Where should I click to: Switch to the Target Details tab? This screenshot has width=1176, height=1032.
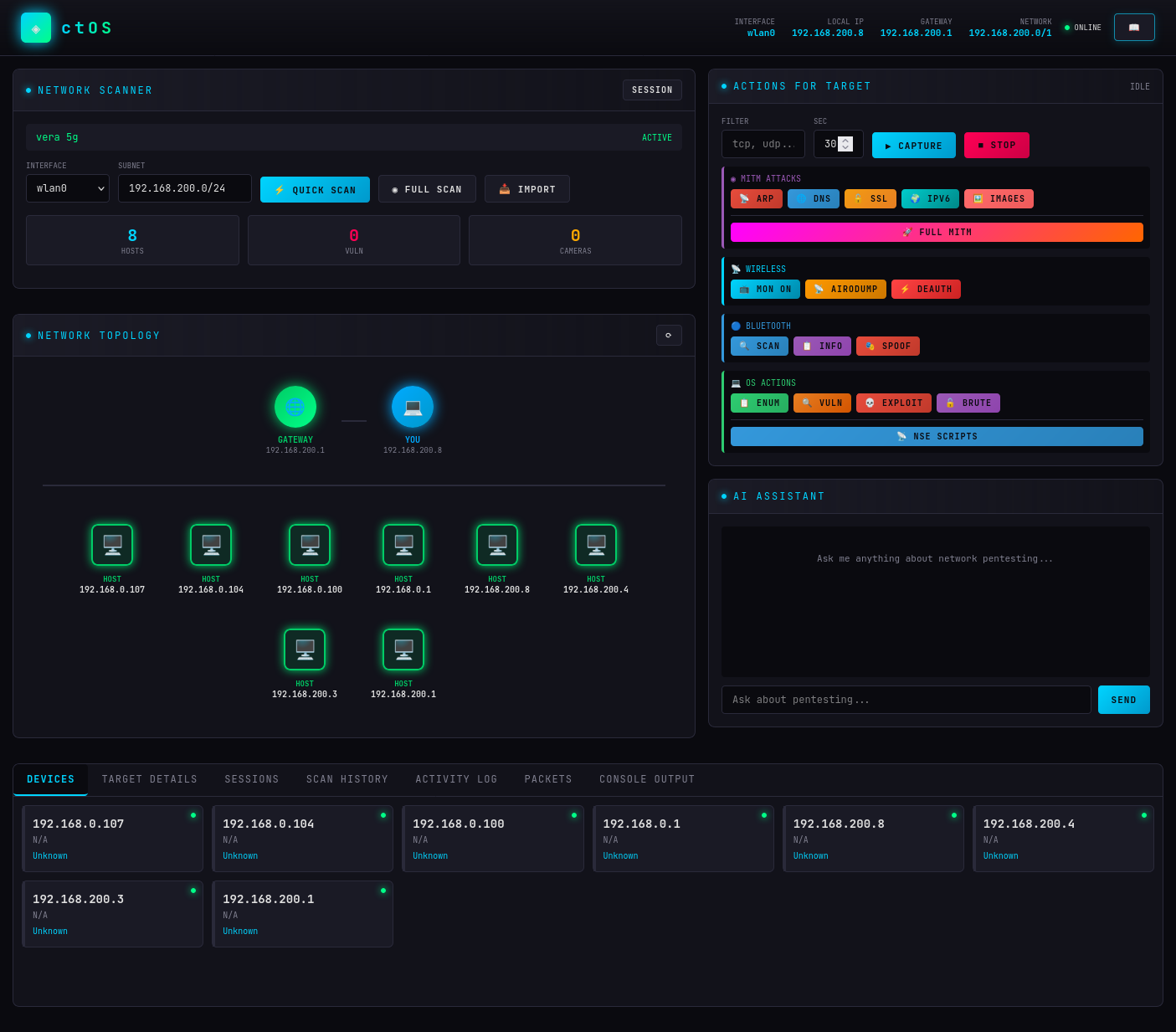[150, 780]
